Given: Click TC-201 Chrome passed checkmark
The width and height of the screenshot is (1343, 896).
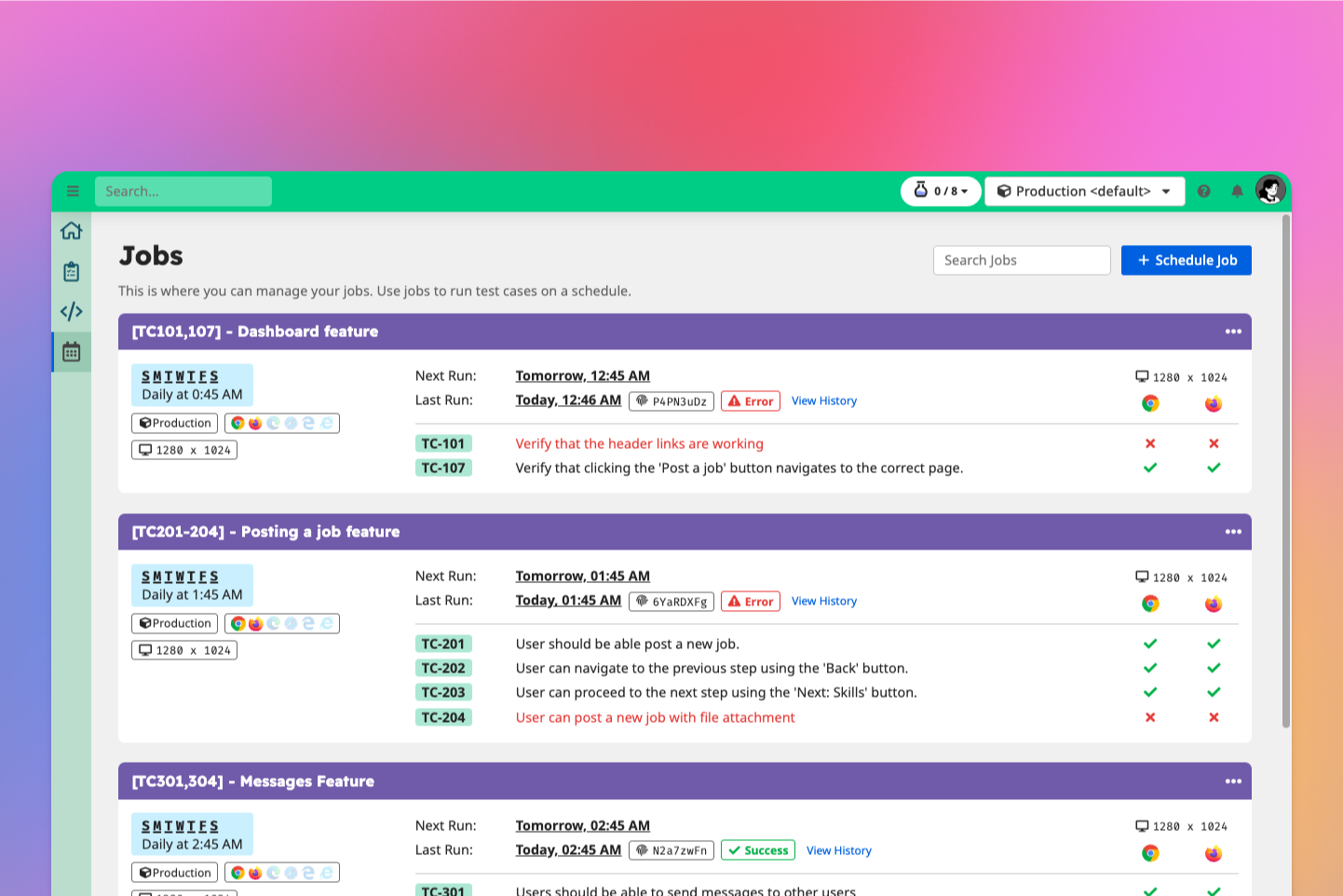Looking at the screenshot, I should click(x=1150, y=644).
